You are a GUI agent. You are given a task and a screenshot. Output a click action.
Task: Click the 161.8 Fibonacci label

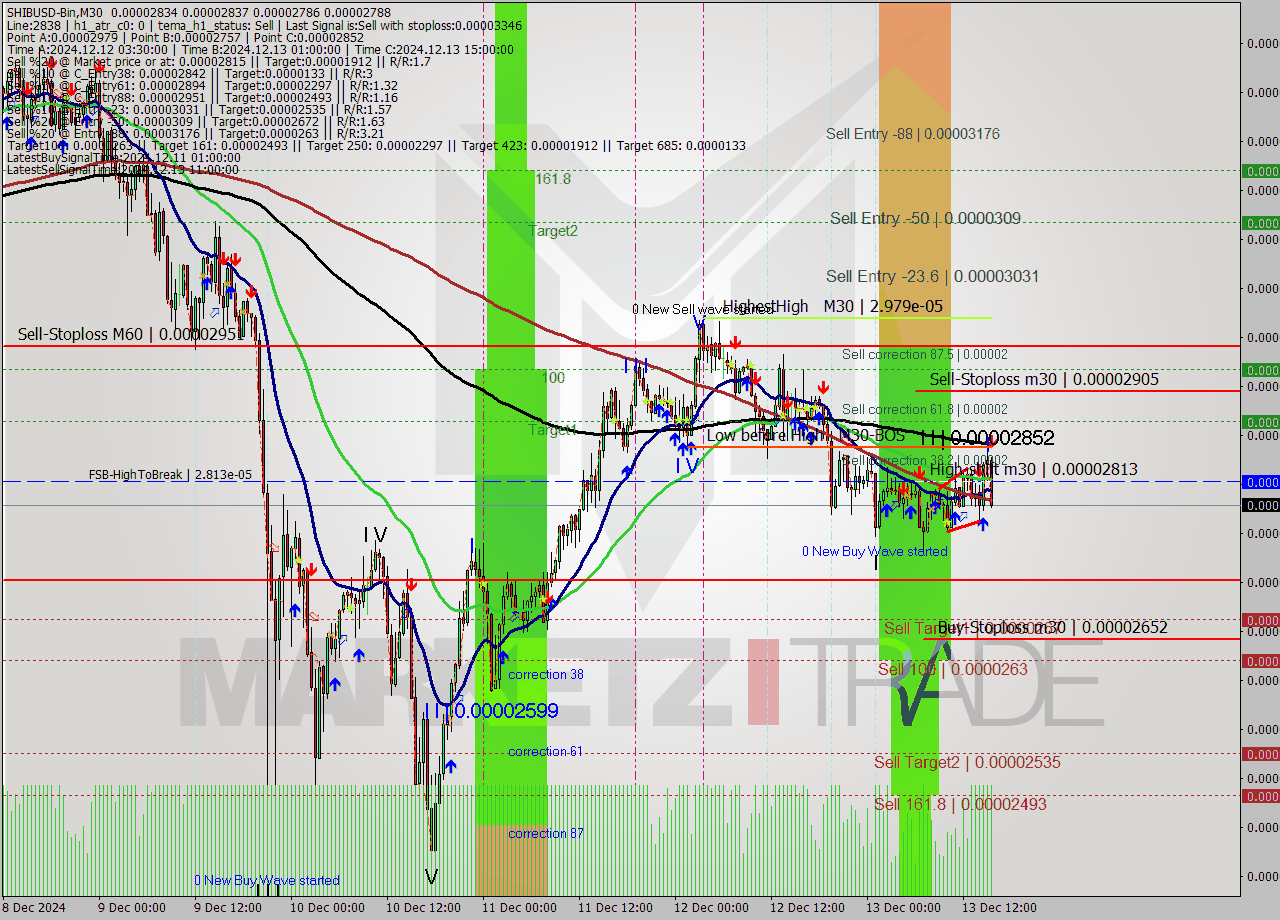tap(553, 179)
